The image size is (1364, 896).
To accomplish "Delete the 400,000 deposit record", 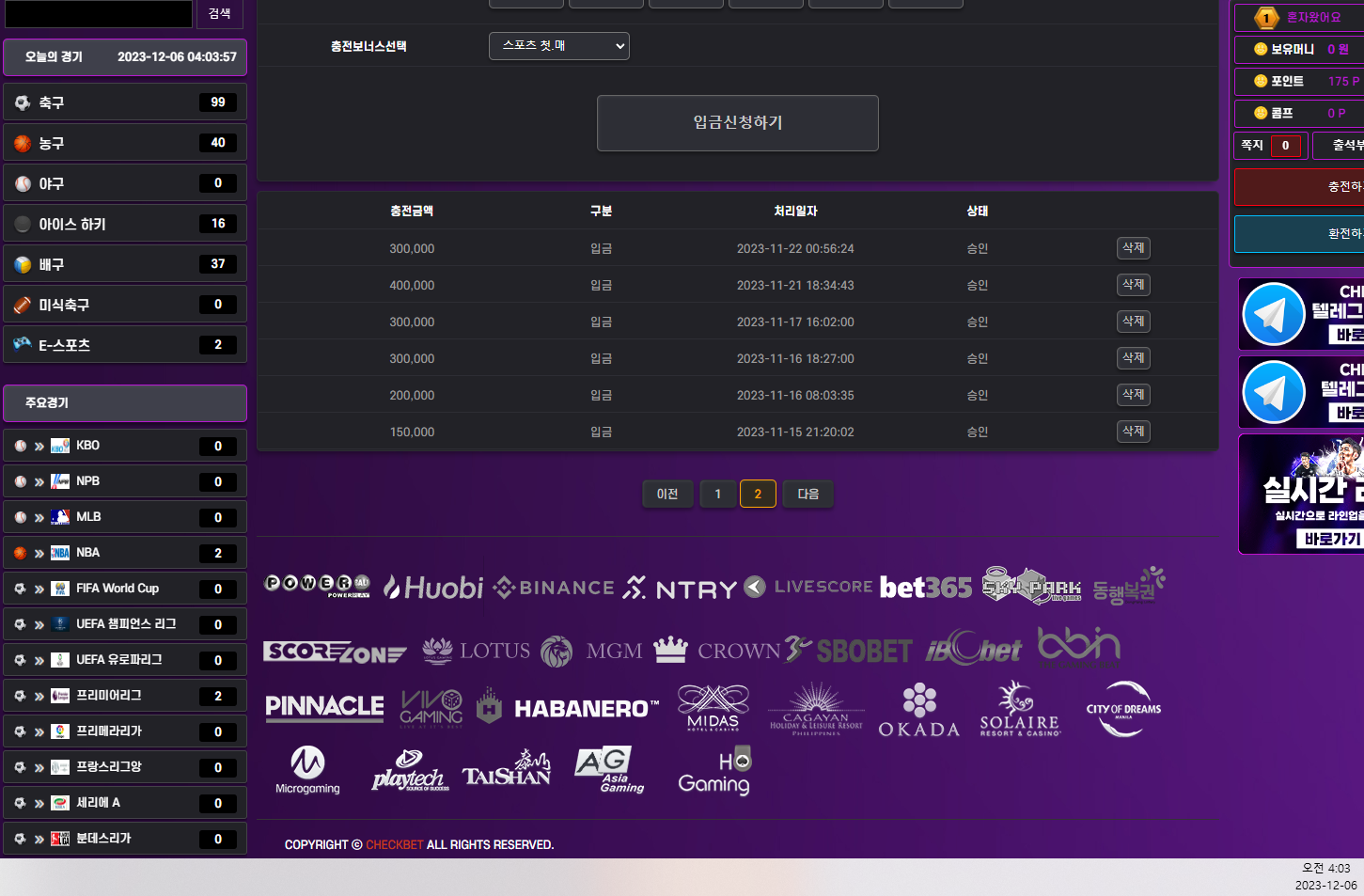I will [x=1133, y=285].
